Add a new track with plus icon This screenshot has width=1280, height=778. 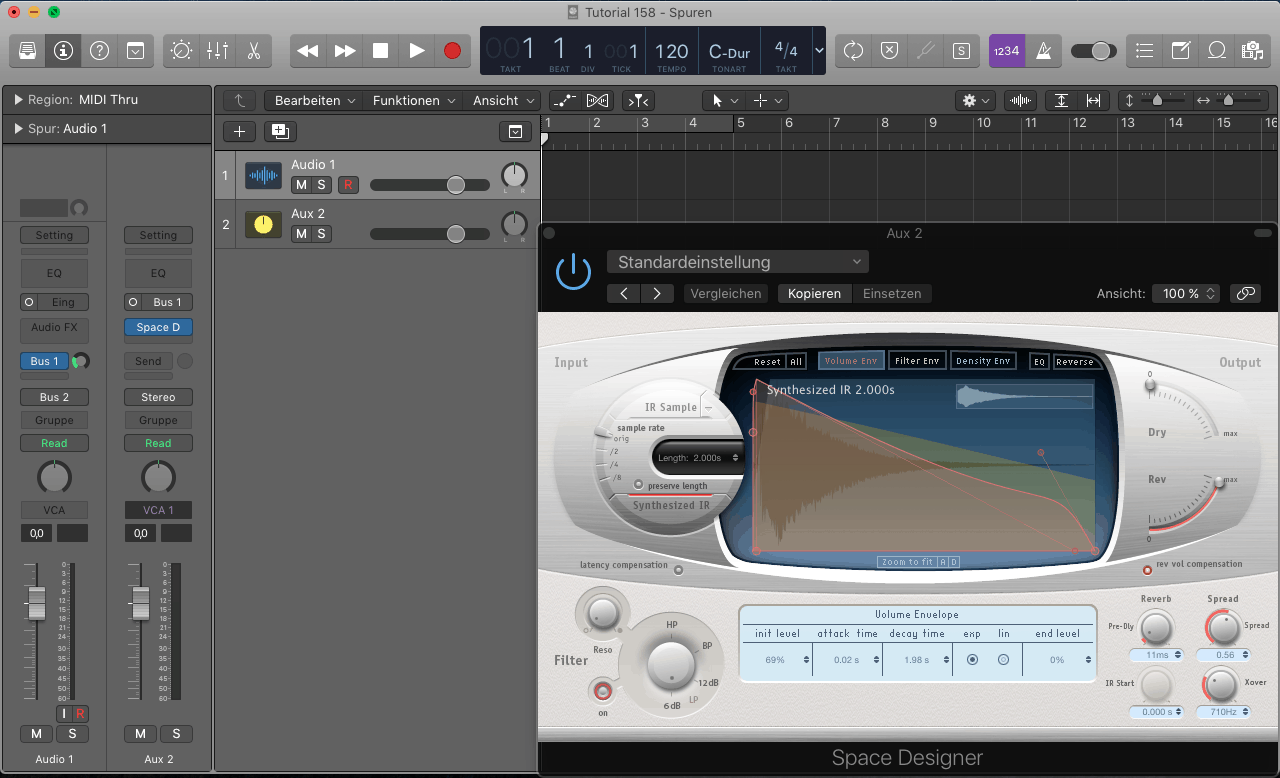point(238,131)
